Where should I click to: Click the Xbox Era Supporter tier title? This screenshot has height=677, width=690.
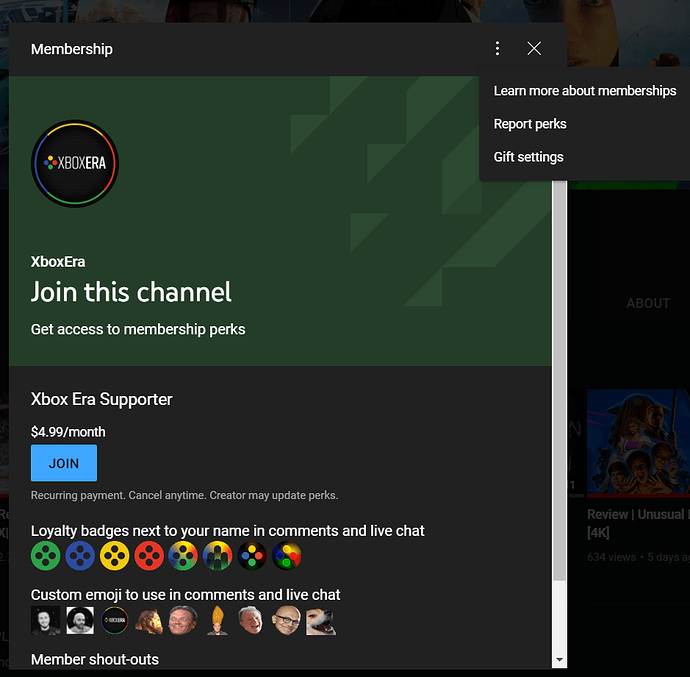(102, 399)
